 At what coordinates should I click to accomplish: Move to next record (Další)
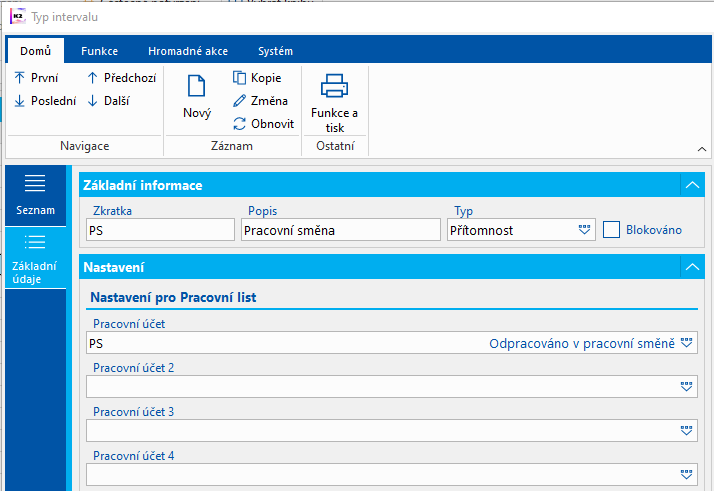pyautogui.click(x=108, y=100)
